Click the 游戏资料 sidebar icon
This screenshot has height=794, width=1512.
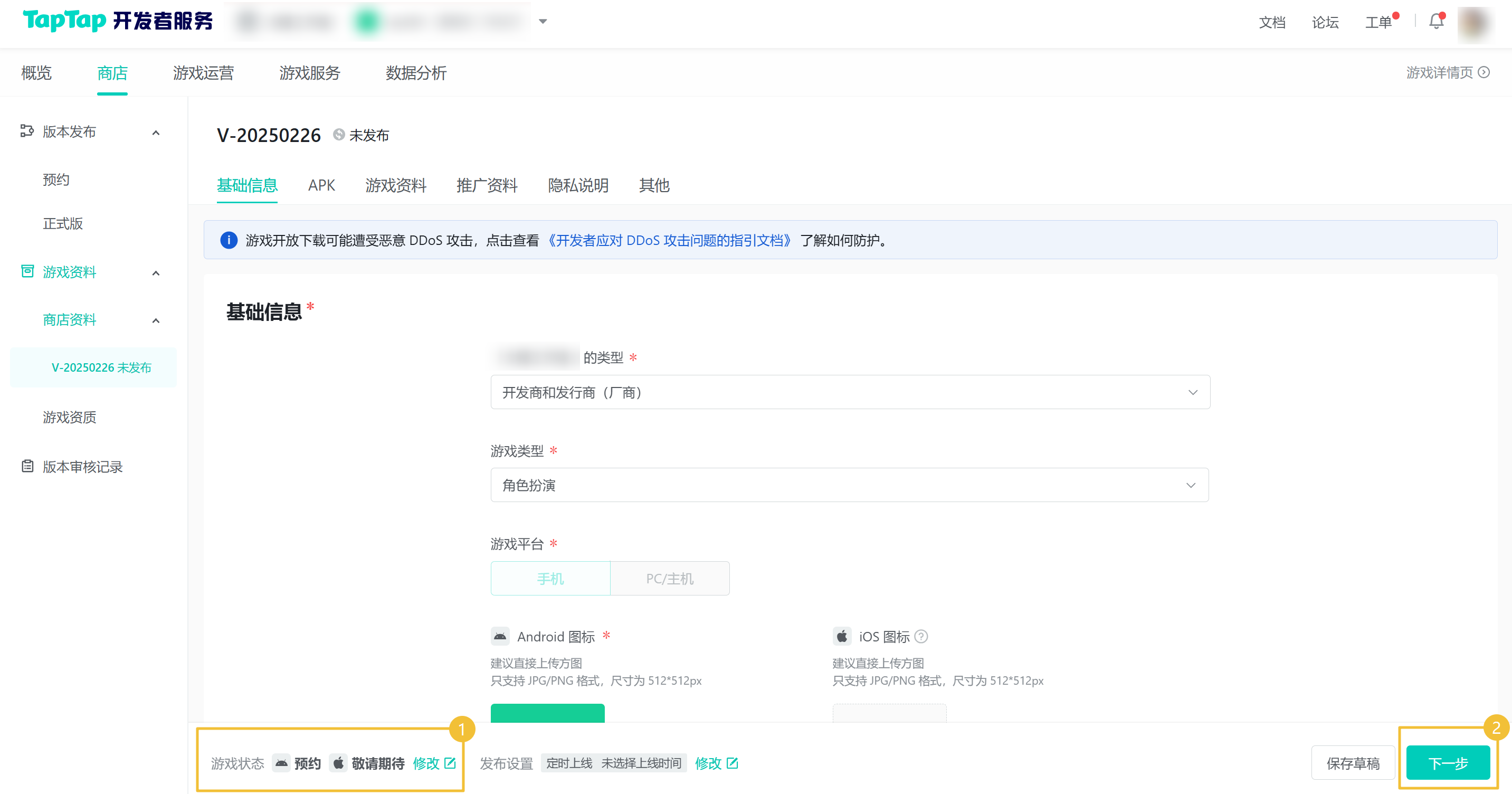tap(27, 271)
